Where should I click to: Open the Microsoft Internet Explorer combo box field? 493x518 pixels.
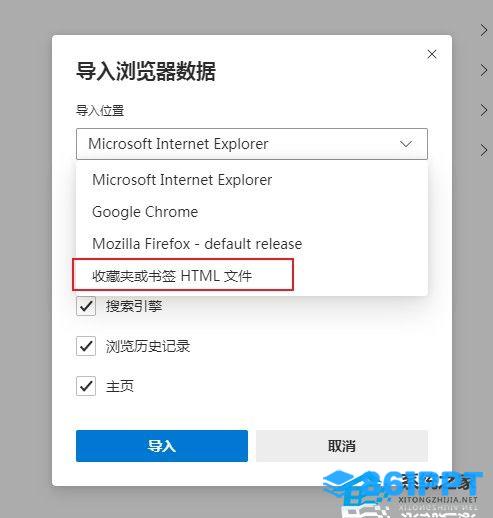[252, 144]
